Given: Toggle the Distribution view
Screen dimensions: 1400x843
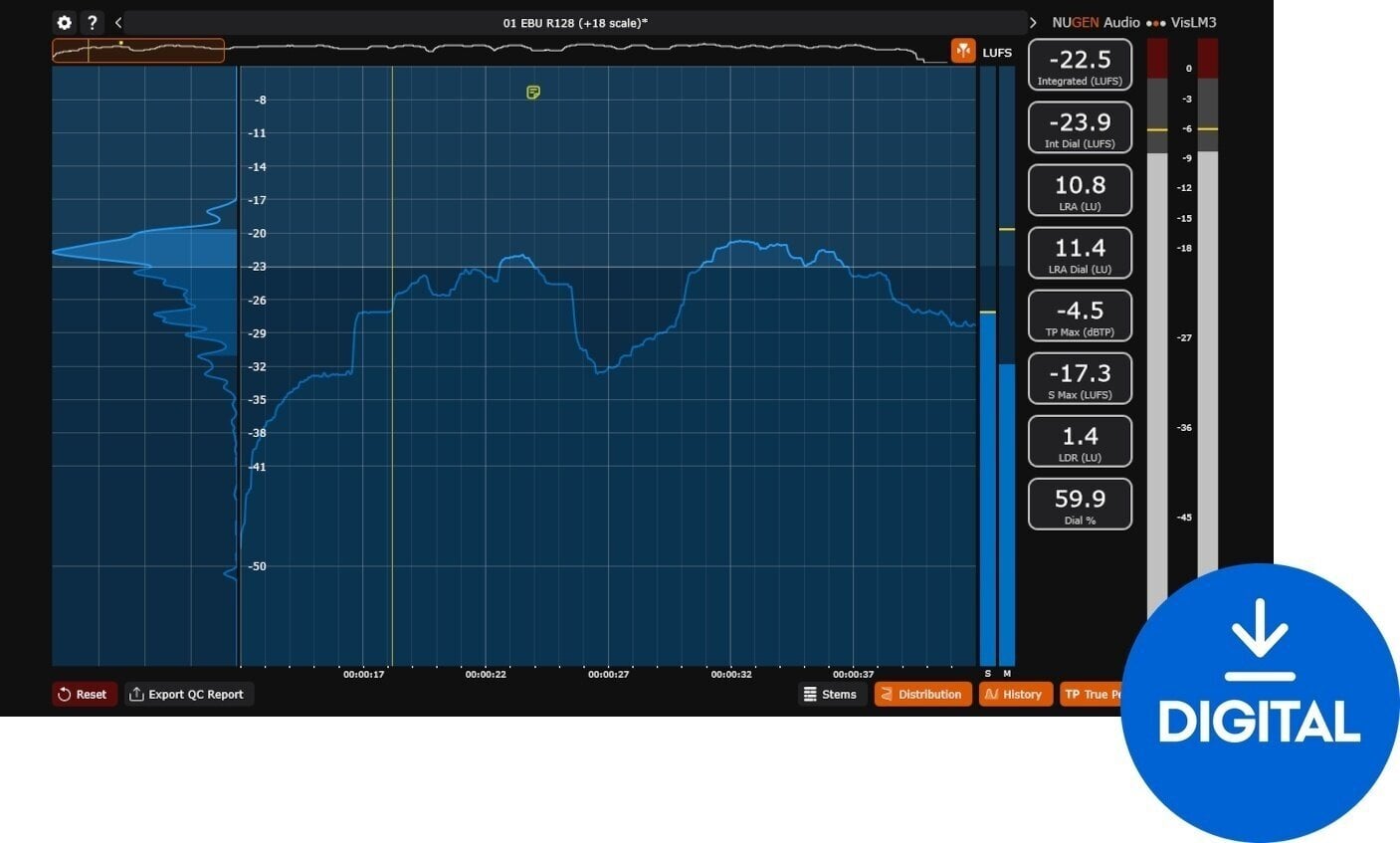Looking at the screenshot, I should tap(922, 695).
